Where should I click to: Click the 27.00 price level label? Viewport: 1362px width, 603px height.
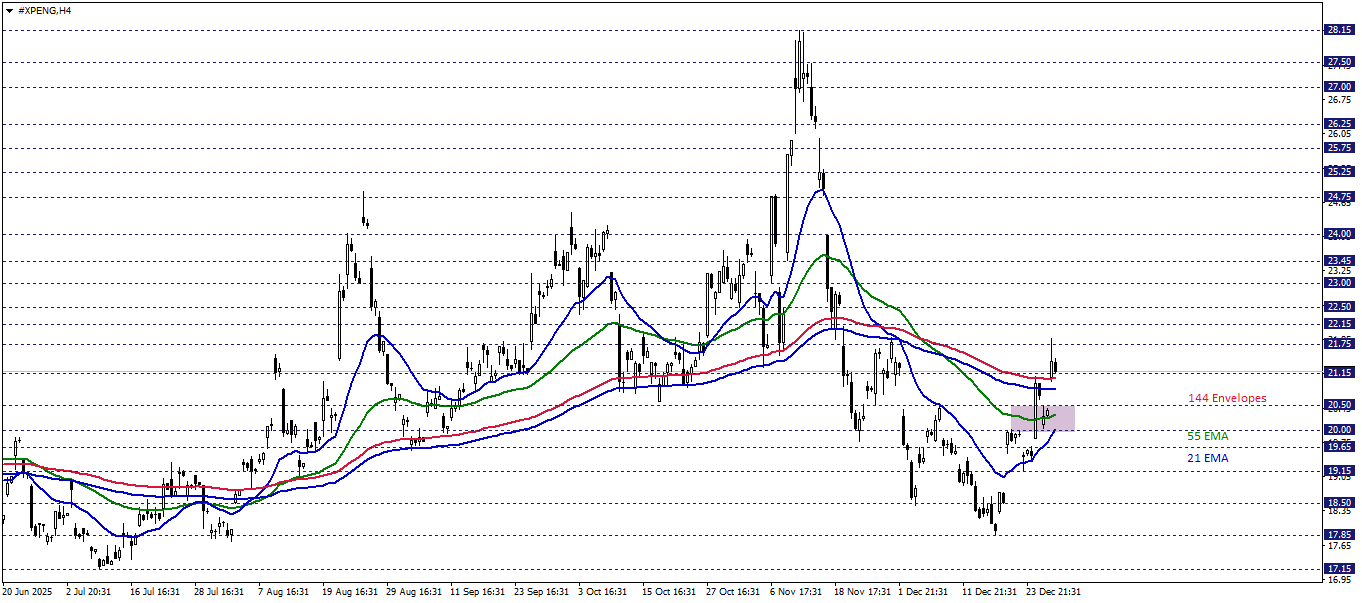1338,87
